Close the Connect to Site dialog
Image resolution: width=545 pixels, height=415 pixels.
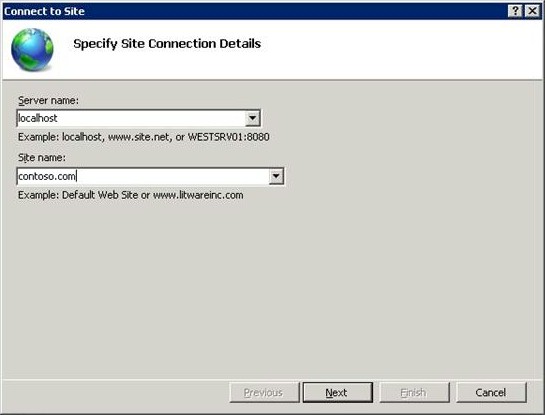click(x=532, y=11)
